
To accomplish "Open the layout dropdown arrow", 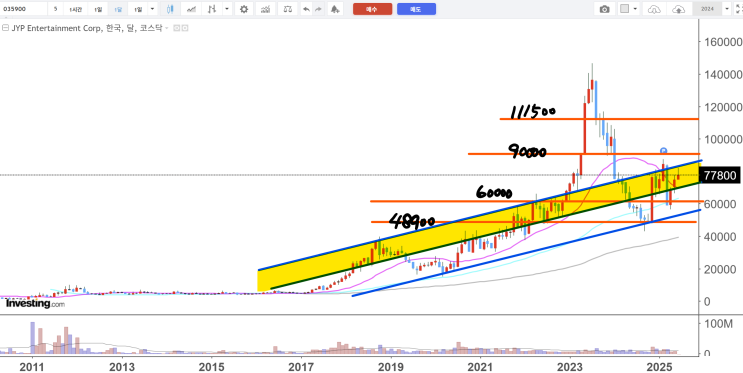I will pos(635,9).
